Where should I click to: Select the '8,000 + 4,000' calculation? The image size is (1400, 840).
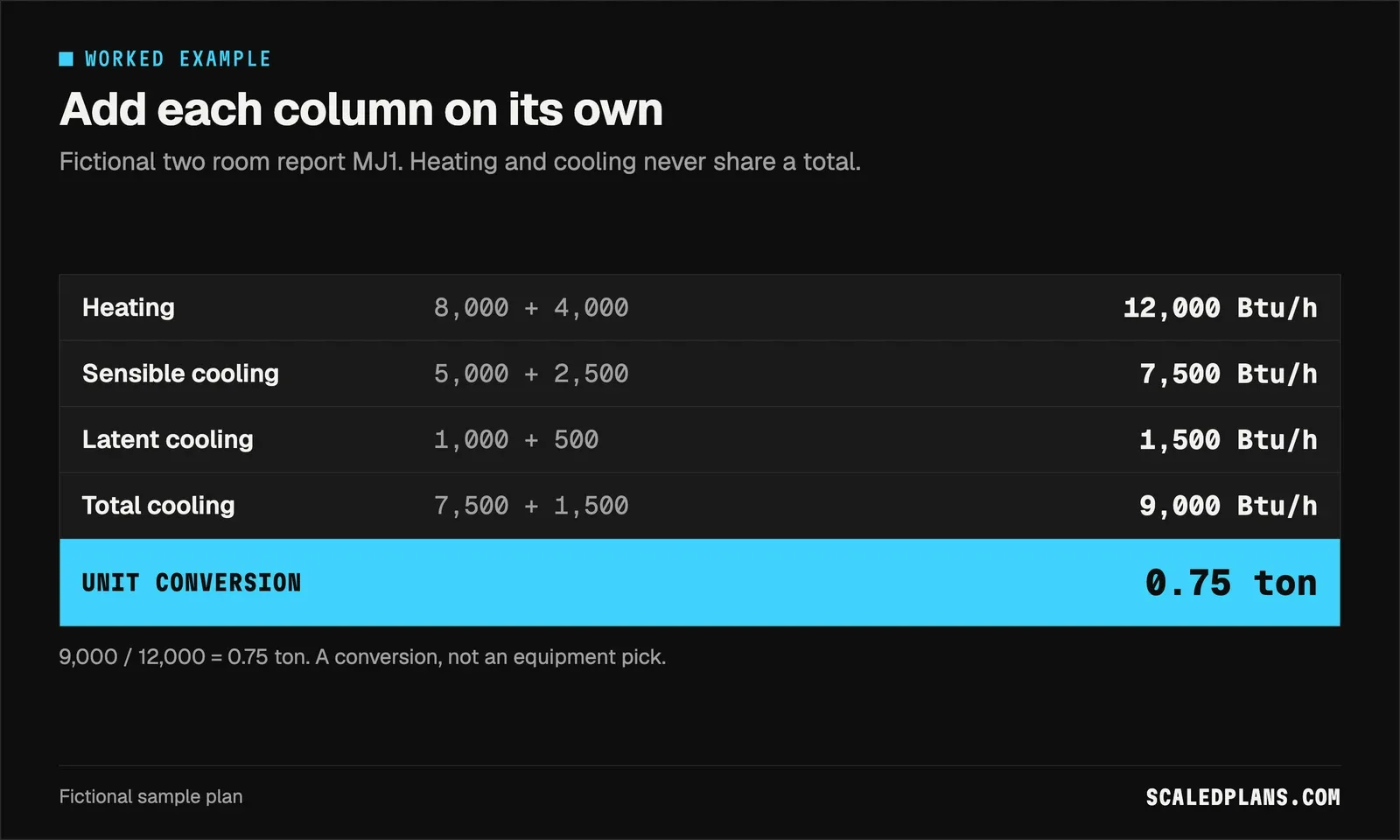point(531,308)
